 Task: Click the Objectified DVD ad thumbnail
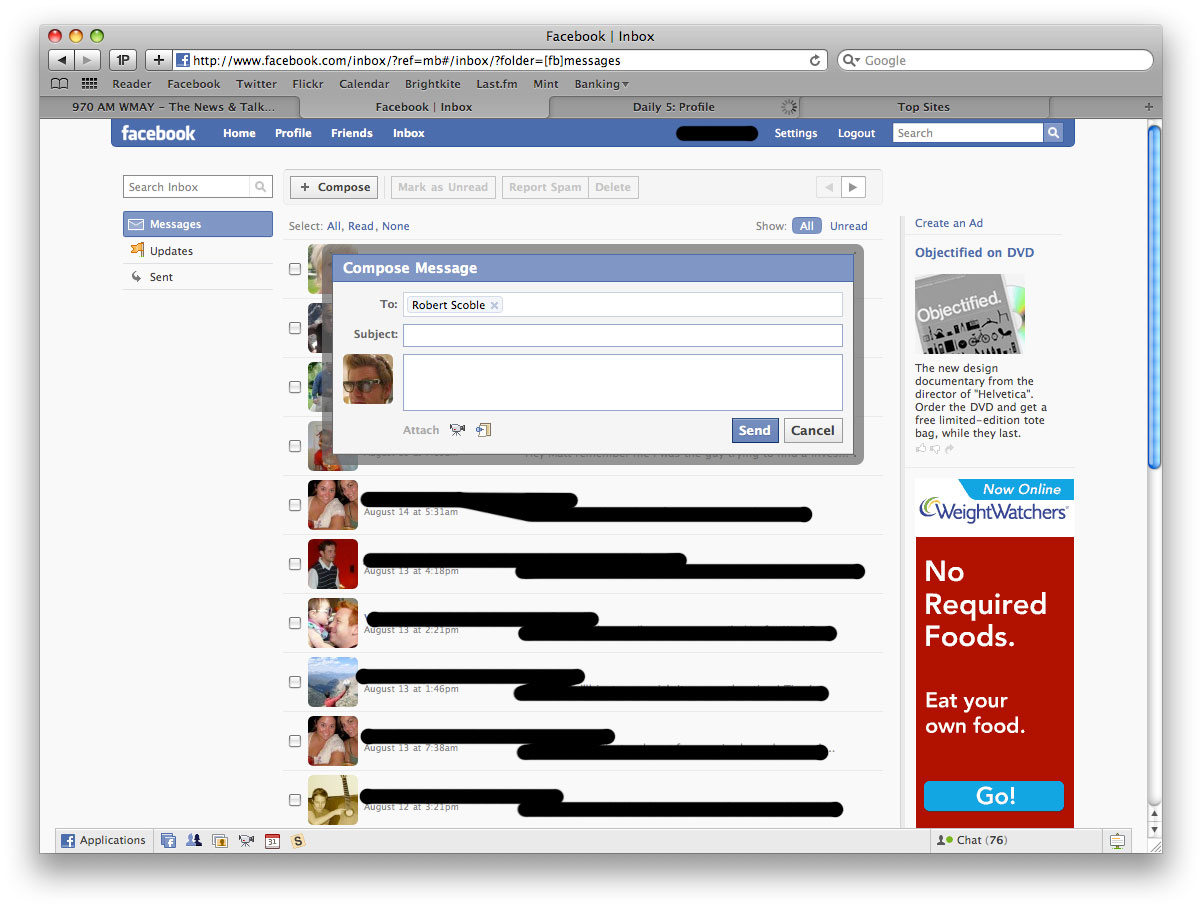[x=970, y=314]
